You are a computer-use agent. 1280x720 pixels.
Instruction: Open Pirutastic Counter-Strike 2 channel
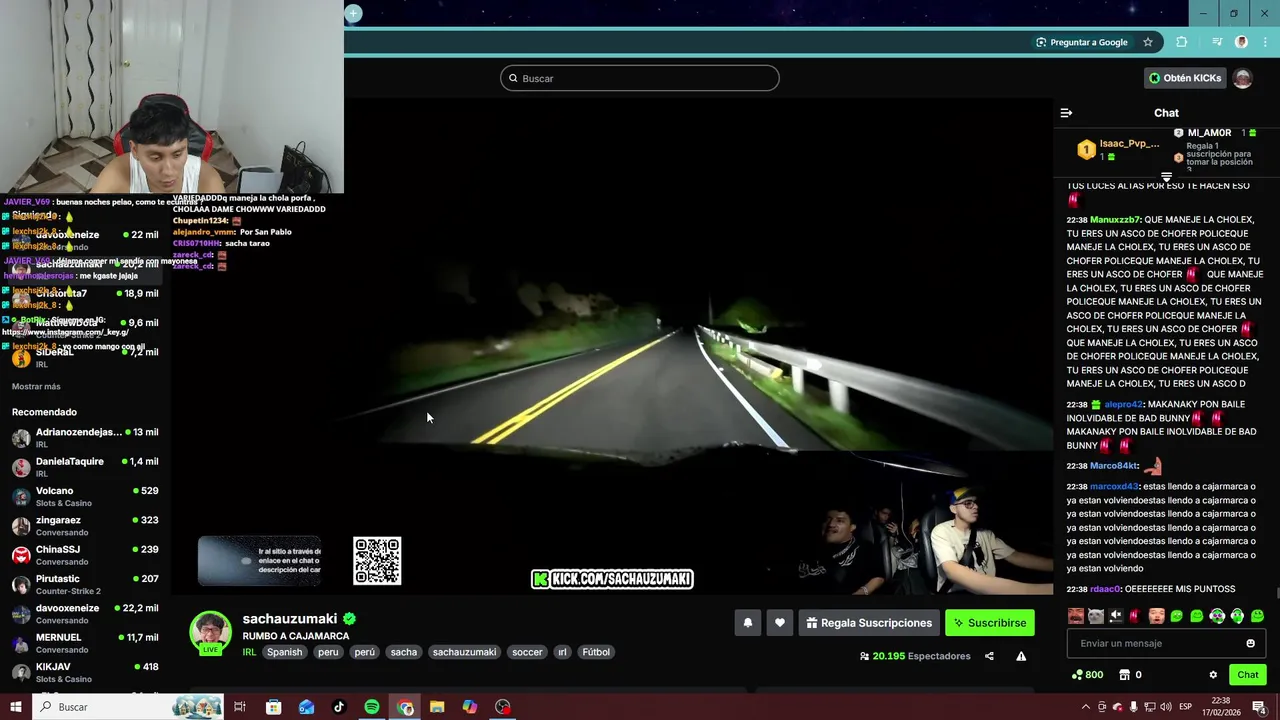(x=85, y=584)
